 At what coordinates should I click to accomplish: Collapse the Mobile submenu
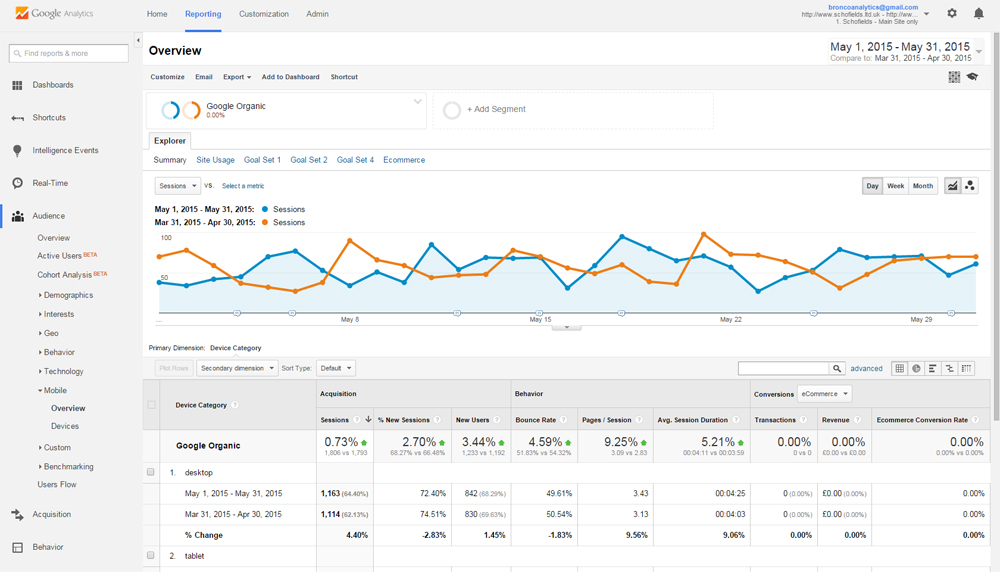tap(53, 390)
